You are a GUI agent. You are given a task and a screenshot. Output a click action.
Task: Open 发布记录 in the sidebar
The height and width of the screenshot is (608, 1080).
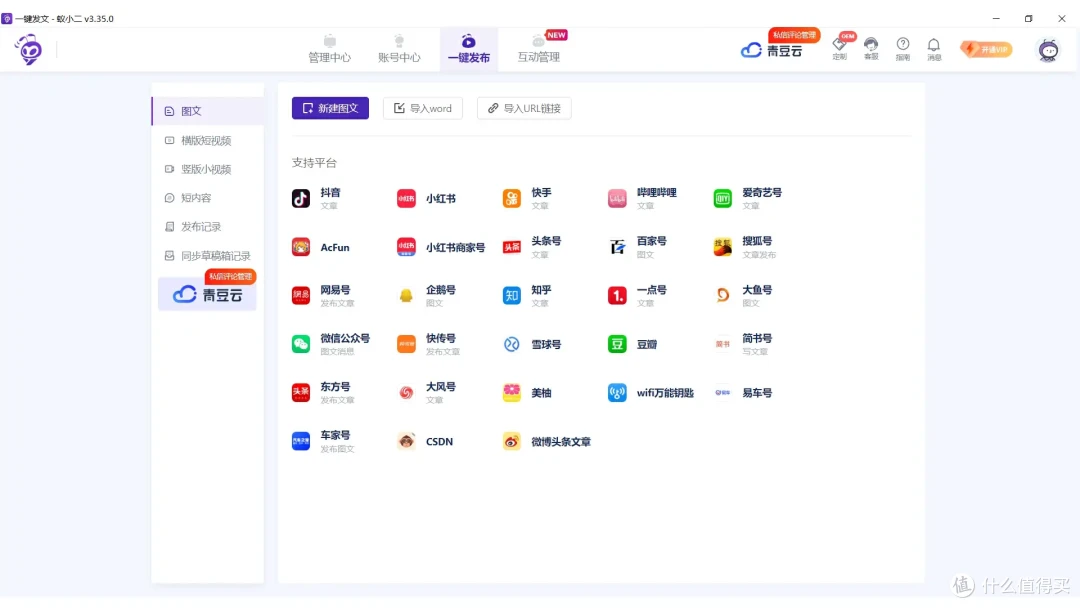pyautogui.click(x=207, y=227)
